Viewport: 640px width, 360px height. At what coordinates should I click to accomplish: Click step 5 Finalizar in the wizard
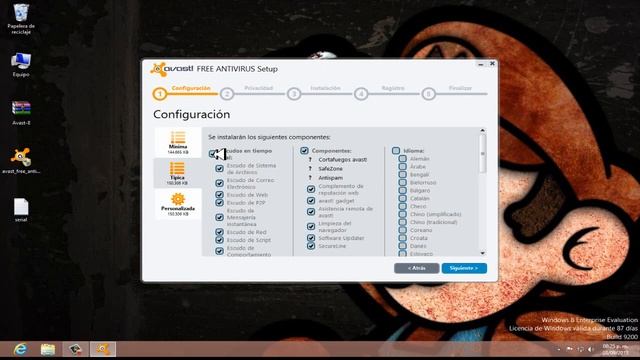click(428, 94)
